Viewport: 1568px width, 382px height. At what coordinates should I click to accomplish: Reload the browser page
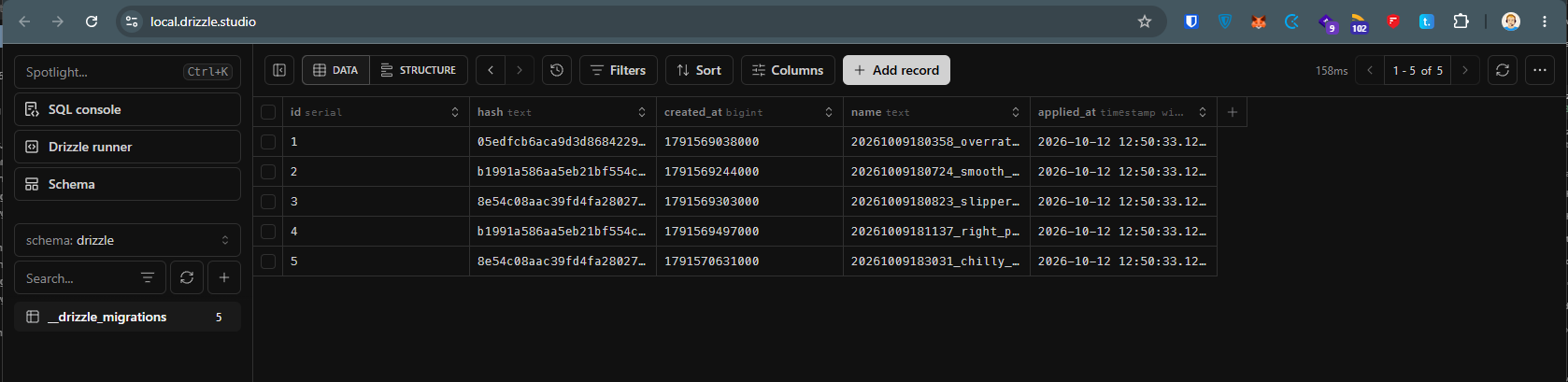click(92, 21)
